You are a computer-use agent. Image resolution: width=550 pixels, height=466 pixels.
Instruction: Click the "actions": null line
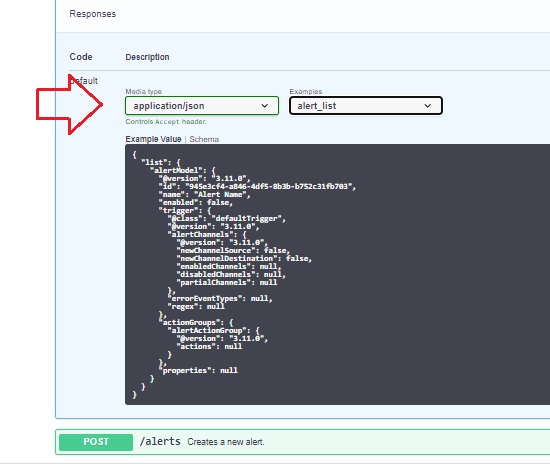209,346
